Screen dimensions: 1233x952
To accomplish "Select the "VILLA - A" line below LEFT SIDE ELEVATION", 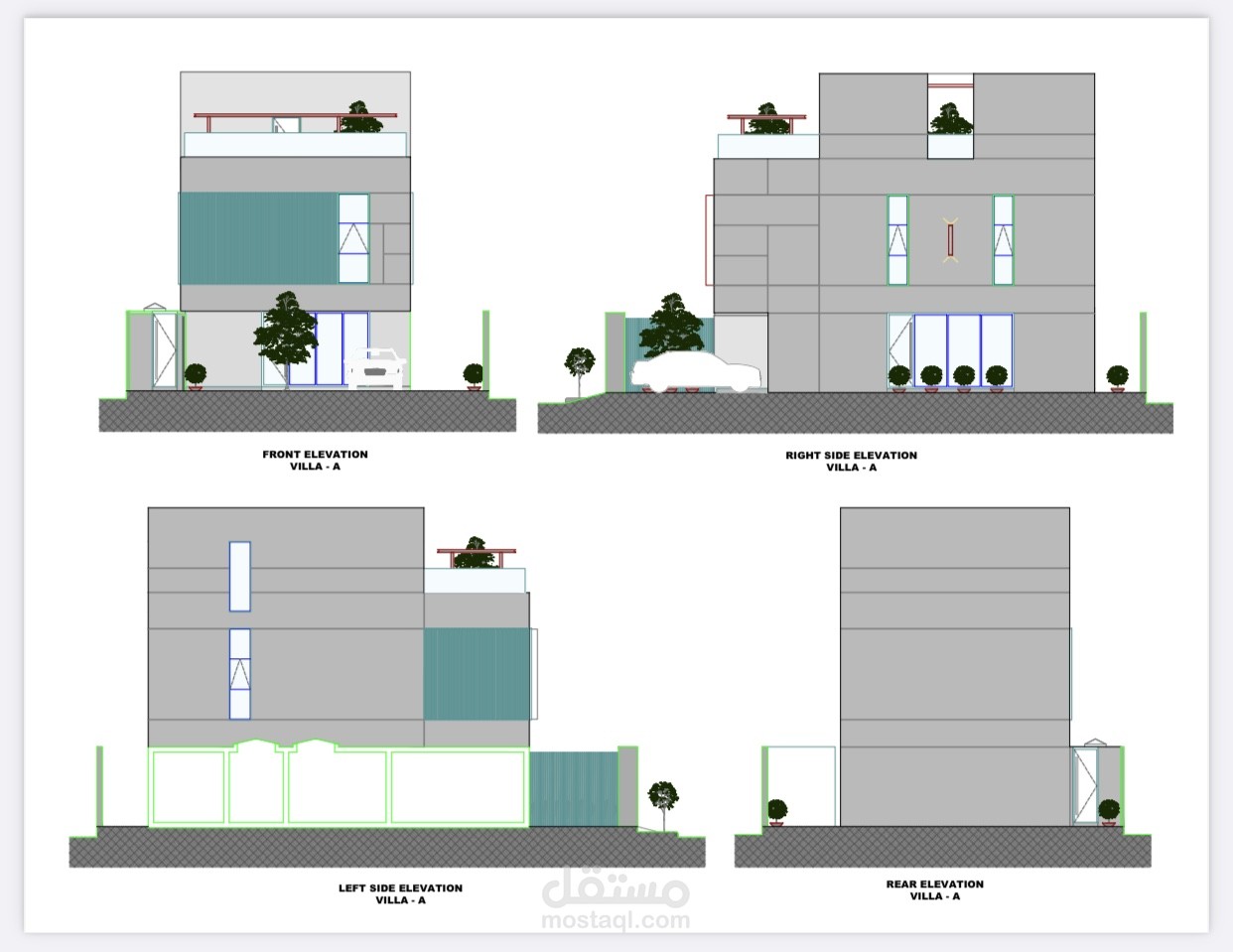I will point(400,900).
